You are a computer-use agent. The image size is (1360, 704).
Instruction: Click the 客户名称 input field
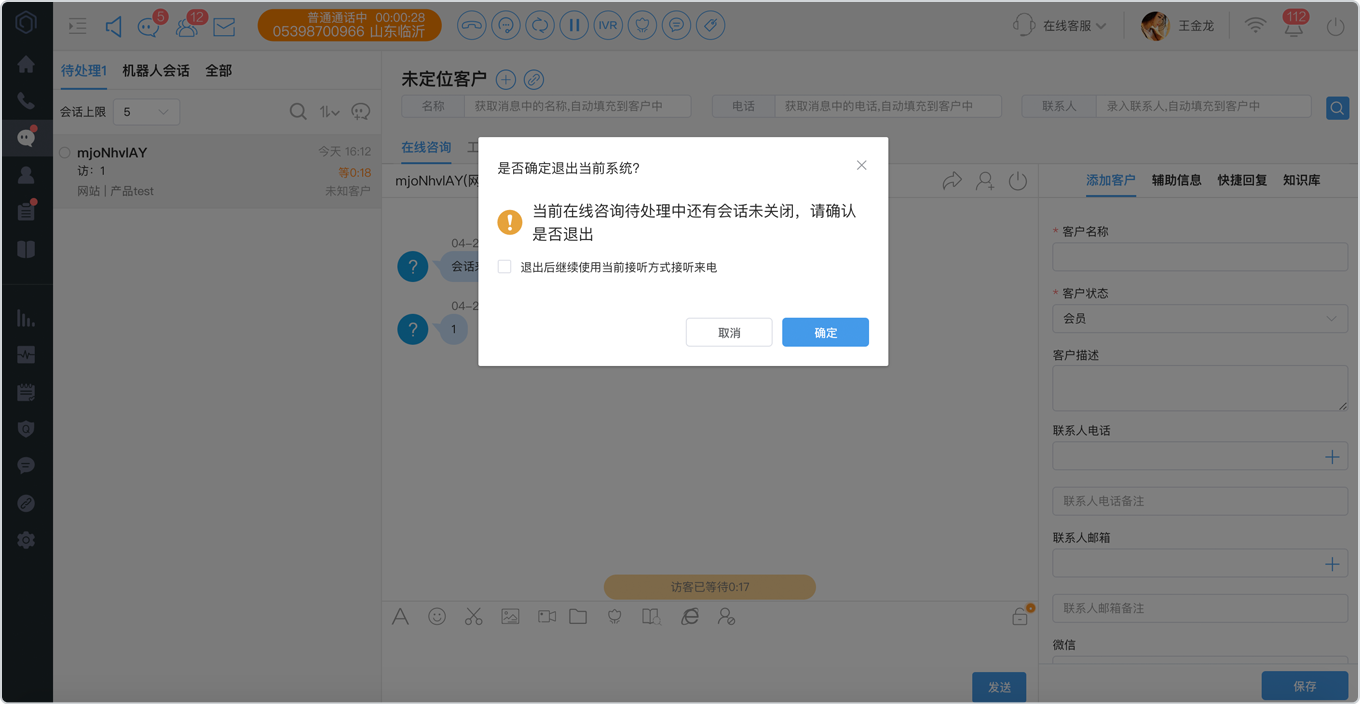pyautogui.click(x=1200, y=256)
